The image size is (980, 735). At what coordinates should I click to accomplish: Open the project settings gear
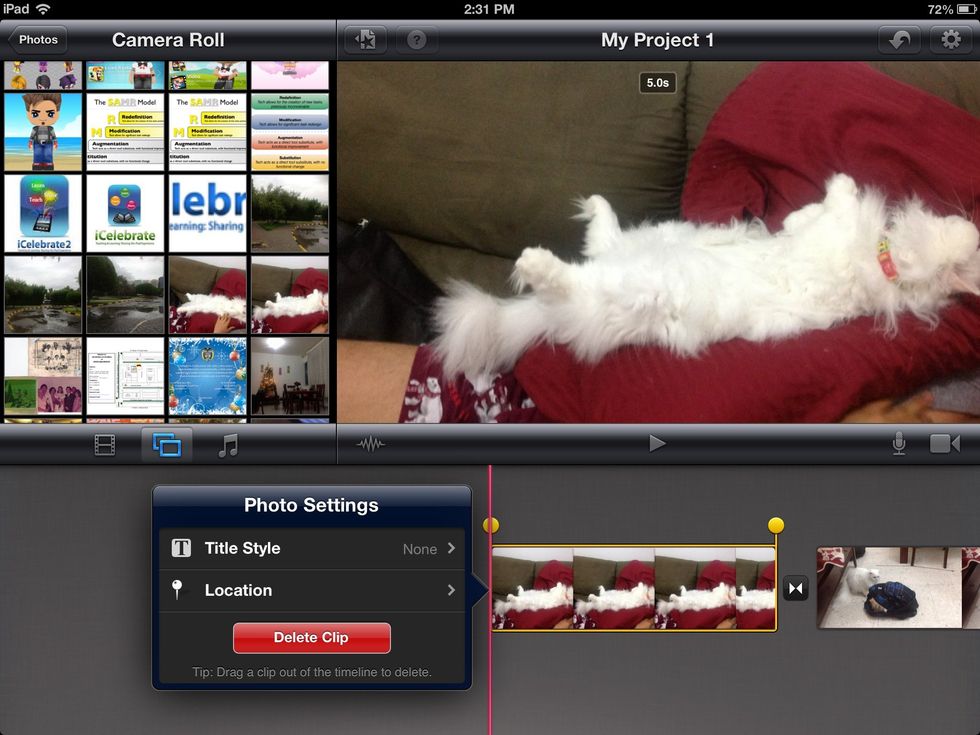coord(951,40)
